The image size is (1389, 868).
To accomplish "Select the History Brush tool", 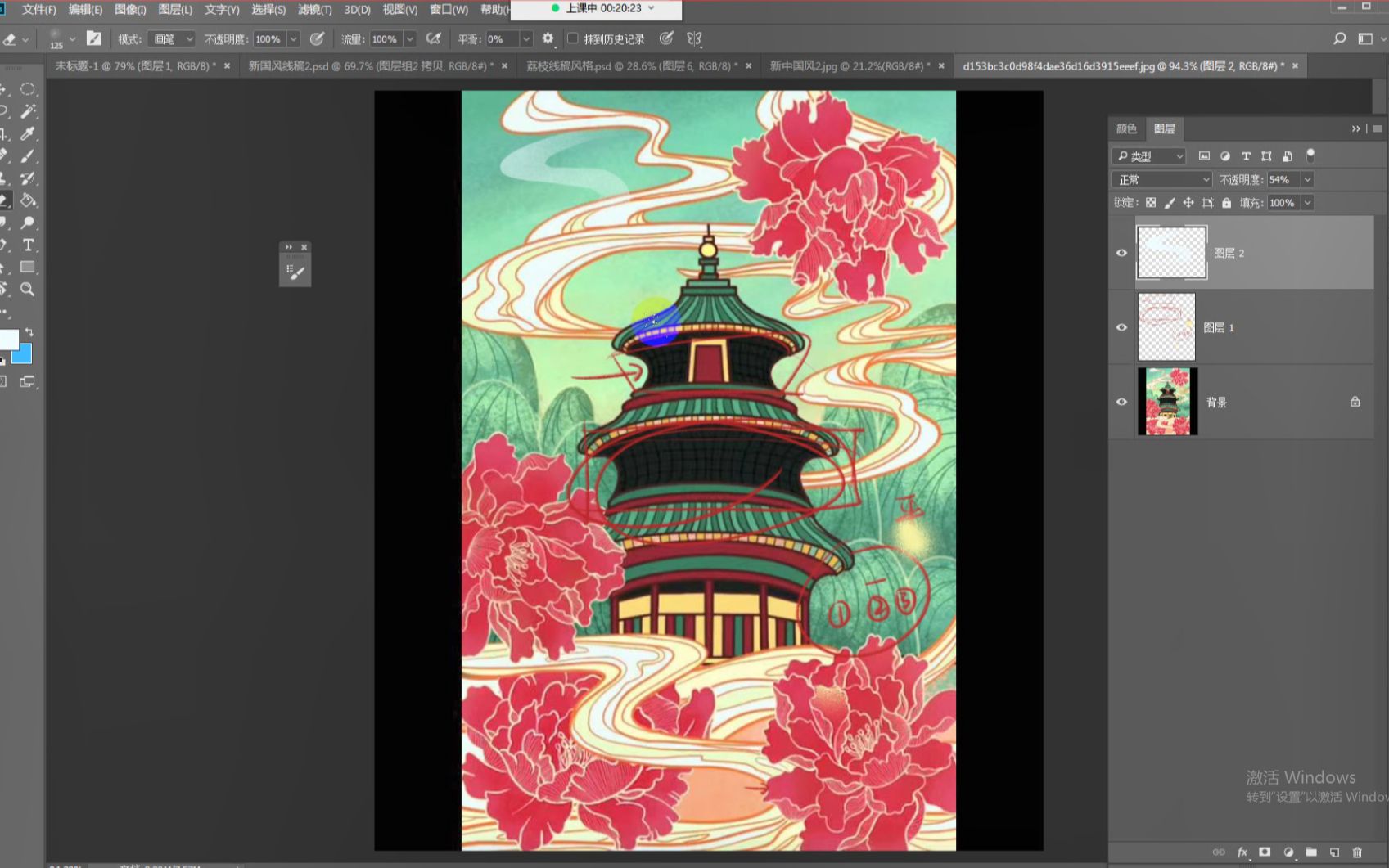I will pos(28,178).
